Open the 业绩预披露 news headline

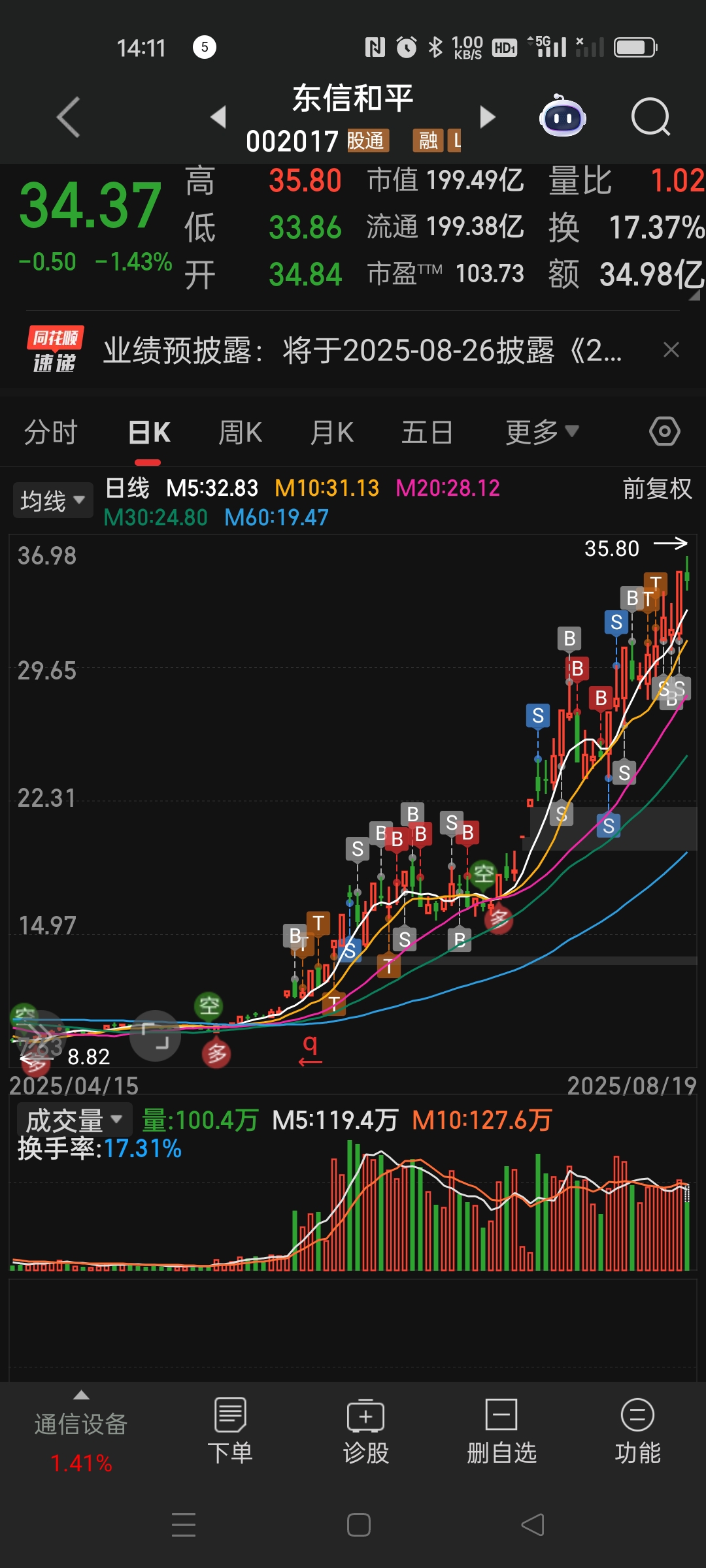[363, 350]
